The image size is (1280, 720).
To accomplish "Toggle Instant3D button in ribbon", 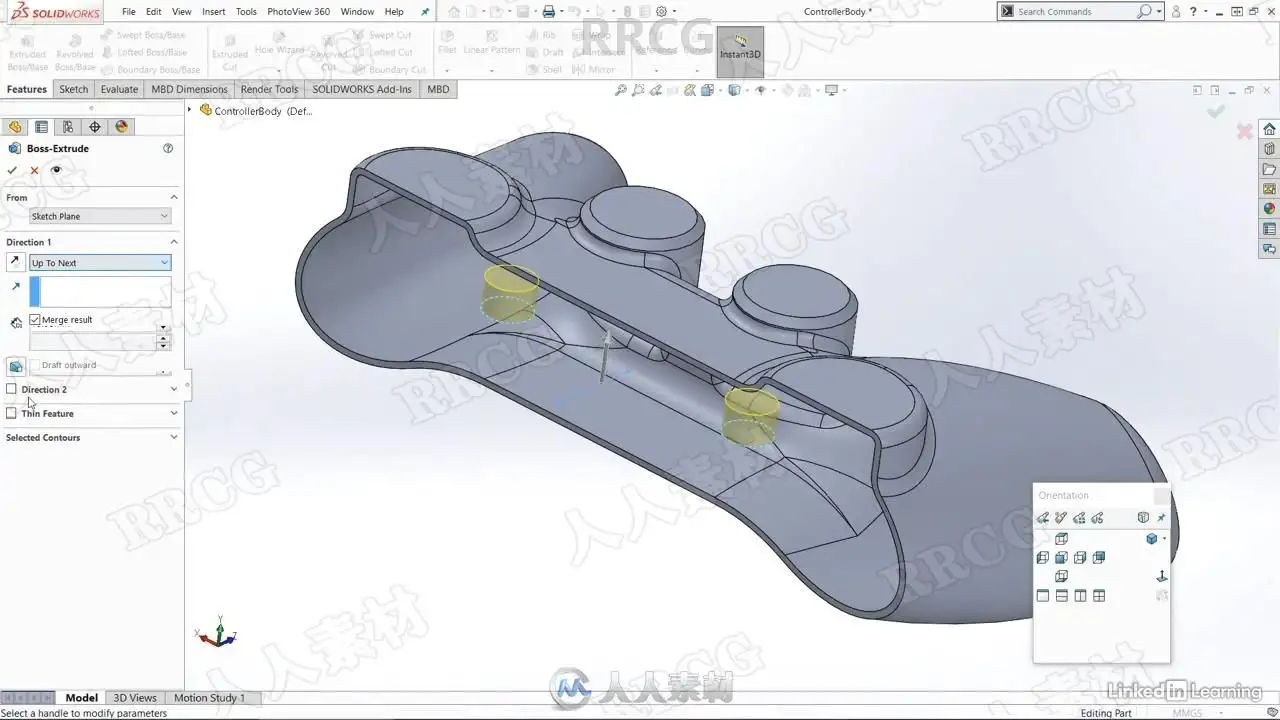I will tap(740, 51).
